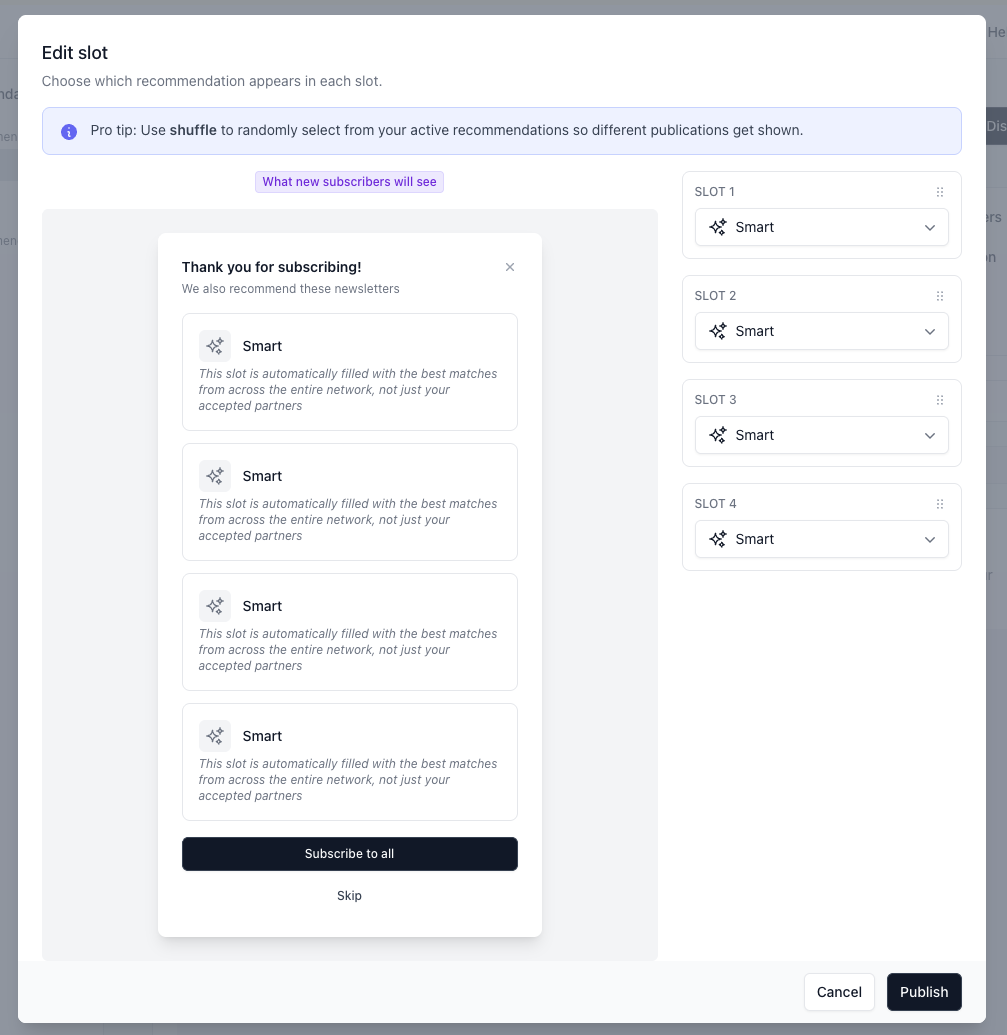Click the What new subscribers will see label
The width and height of the screenshot is (1007, 1035).
click(349, 182)
